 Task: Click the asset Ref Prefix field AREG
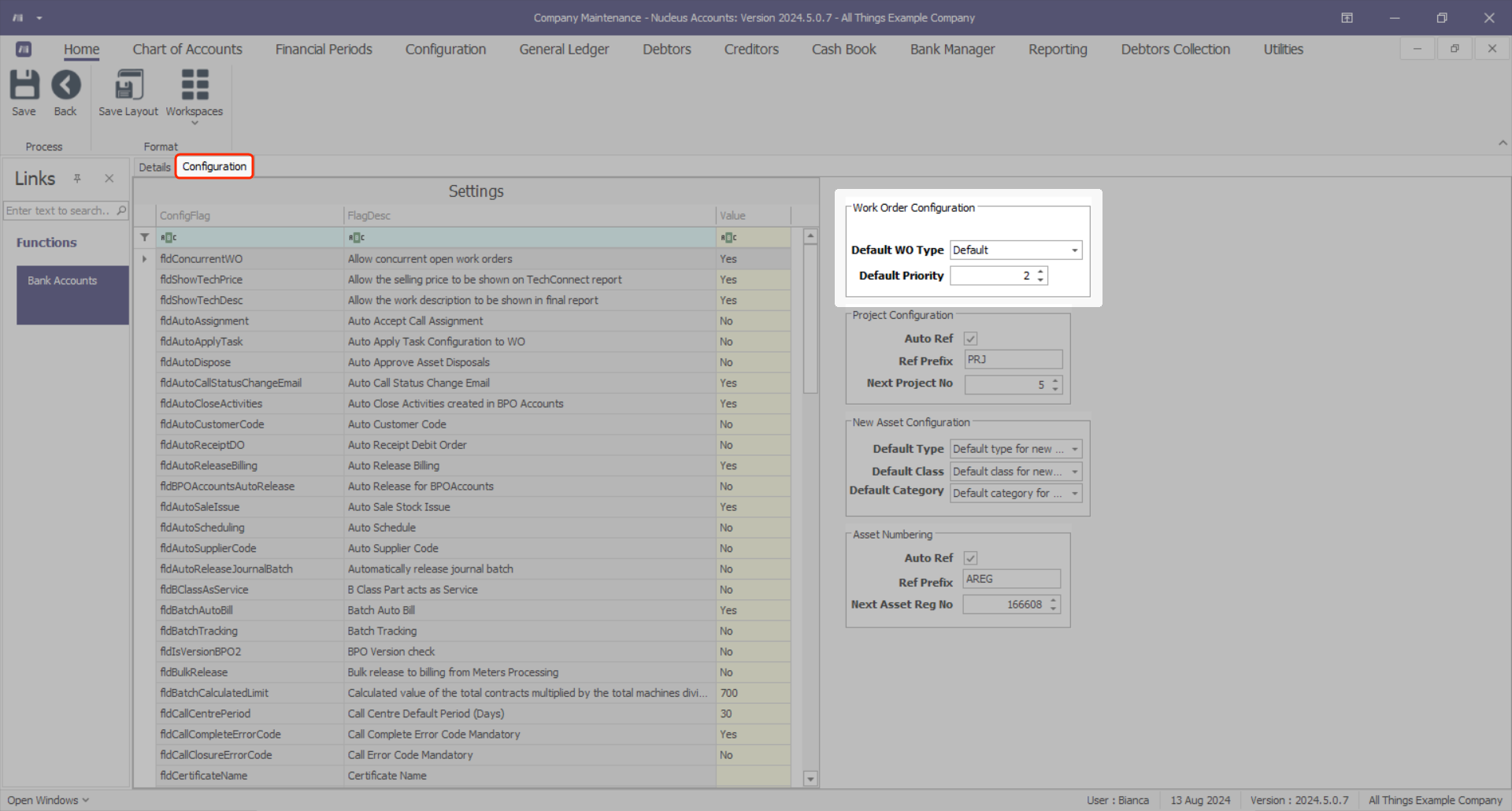(1012, 580)
